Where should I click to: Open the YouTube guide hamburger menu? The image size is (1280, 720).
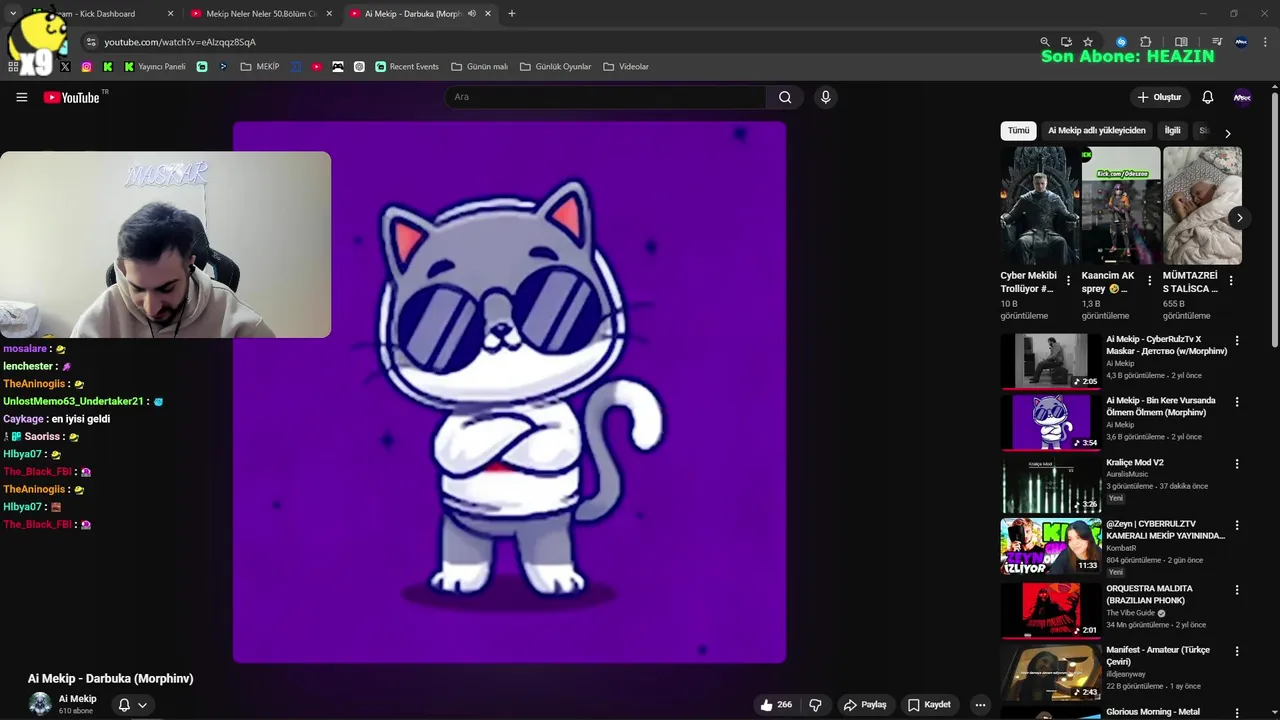pyautogui.click(x=21, y=97)
